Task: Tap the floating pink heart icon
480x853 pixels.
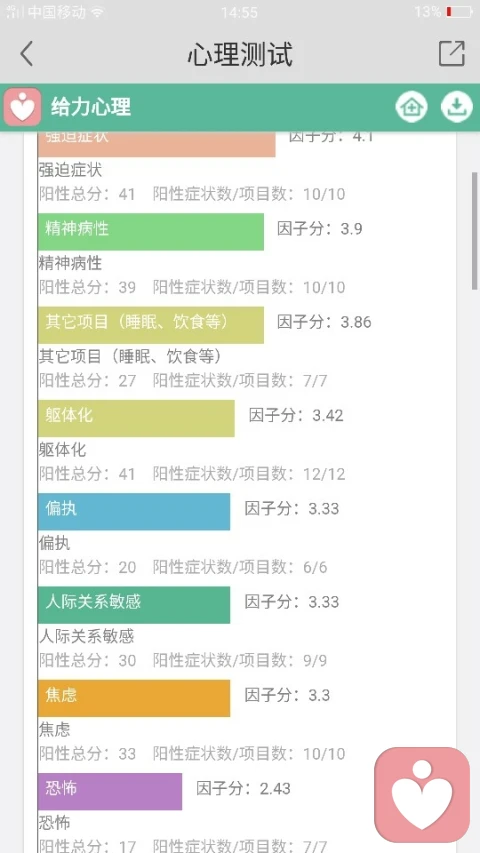Action: pos(422,794)
